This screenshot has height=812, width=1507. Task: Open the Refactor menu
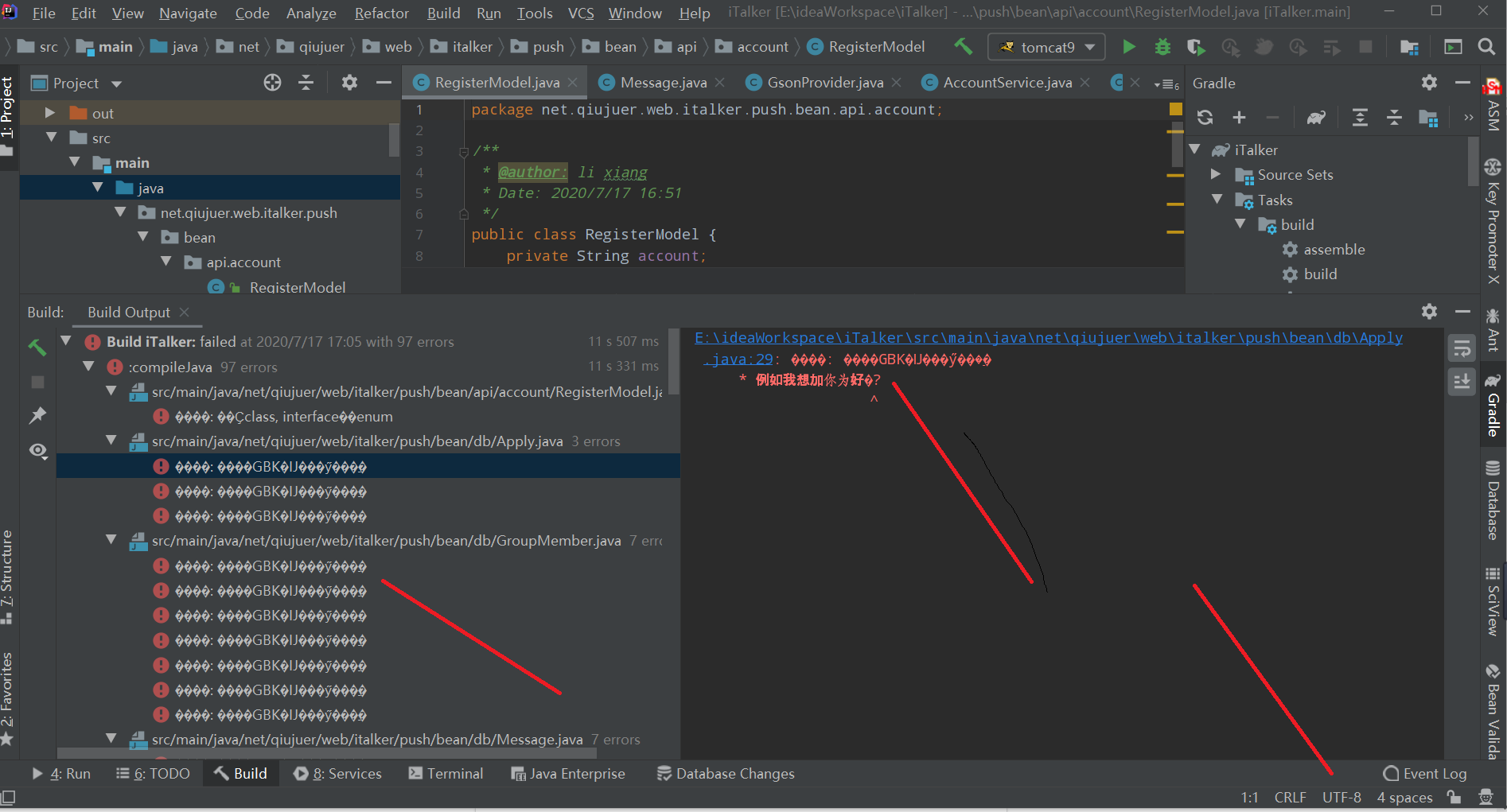[381, 13]
